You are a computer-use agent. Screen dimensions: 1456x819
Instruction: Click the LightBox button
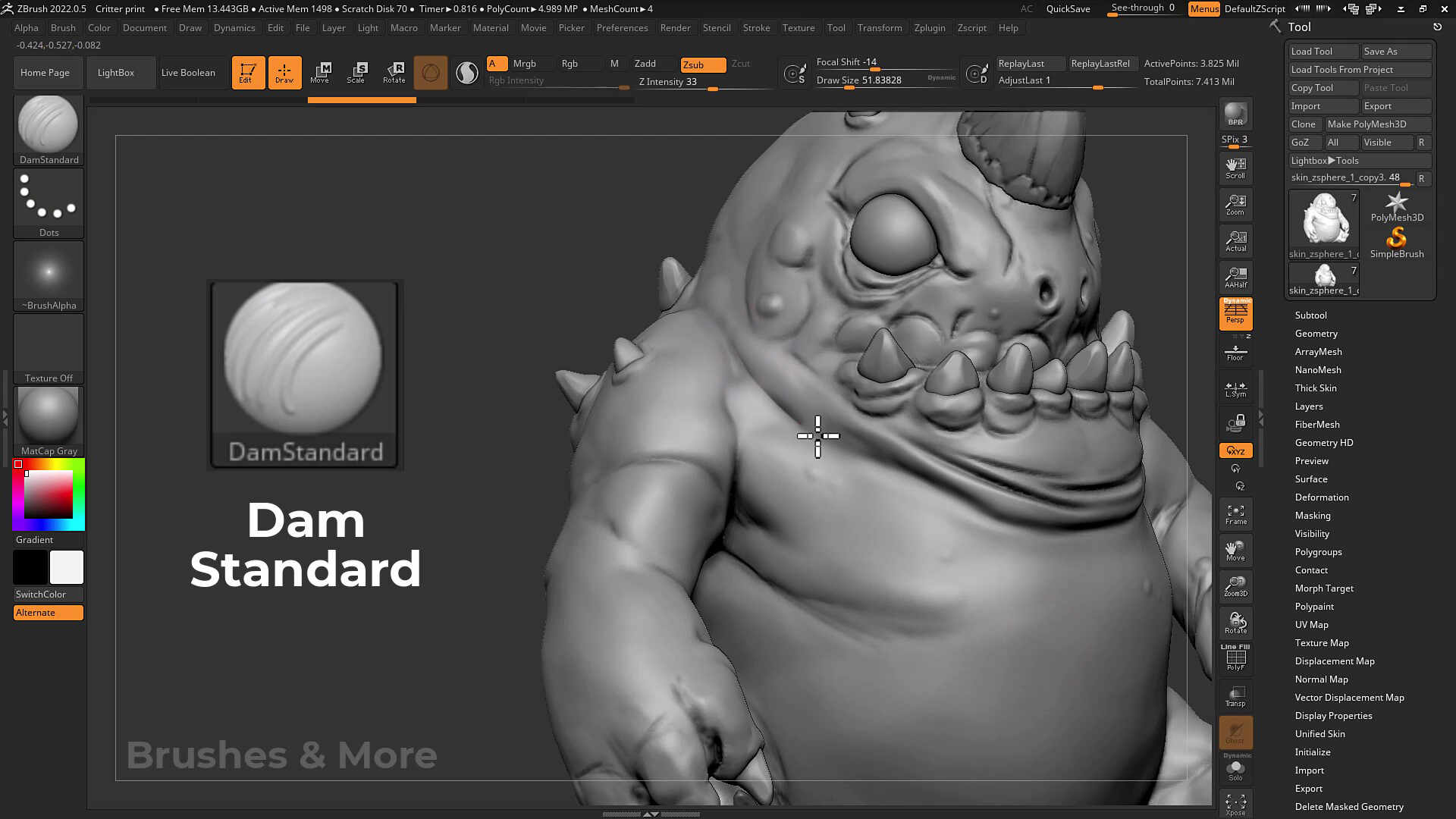(x=121, y=73)
